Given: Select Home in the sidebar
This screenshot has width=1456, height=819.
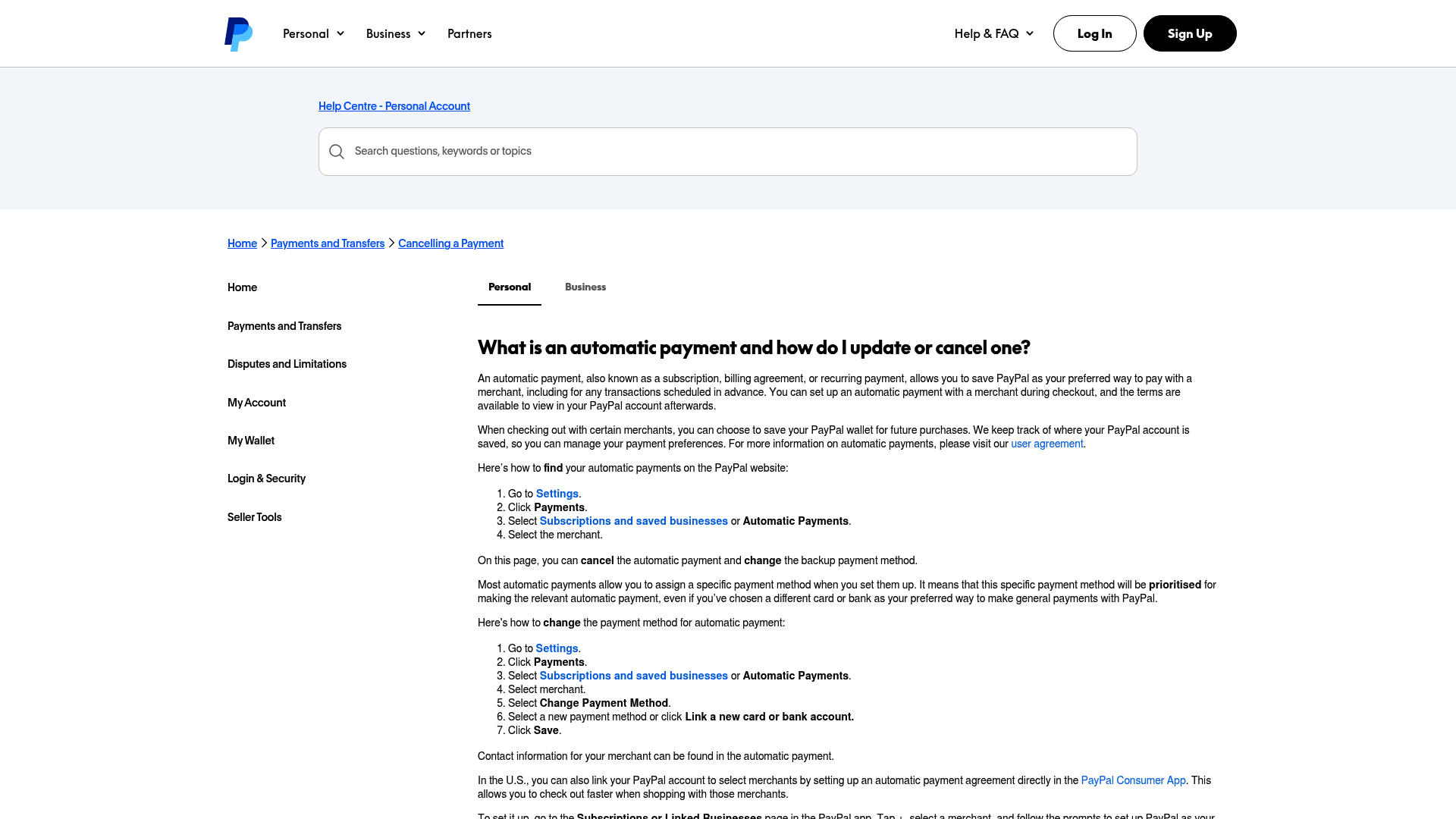Looking at the screenshot, I should click(242, 287).
